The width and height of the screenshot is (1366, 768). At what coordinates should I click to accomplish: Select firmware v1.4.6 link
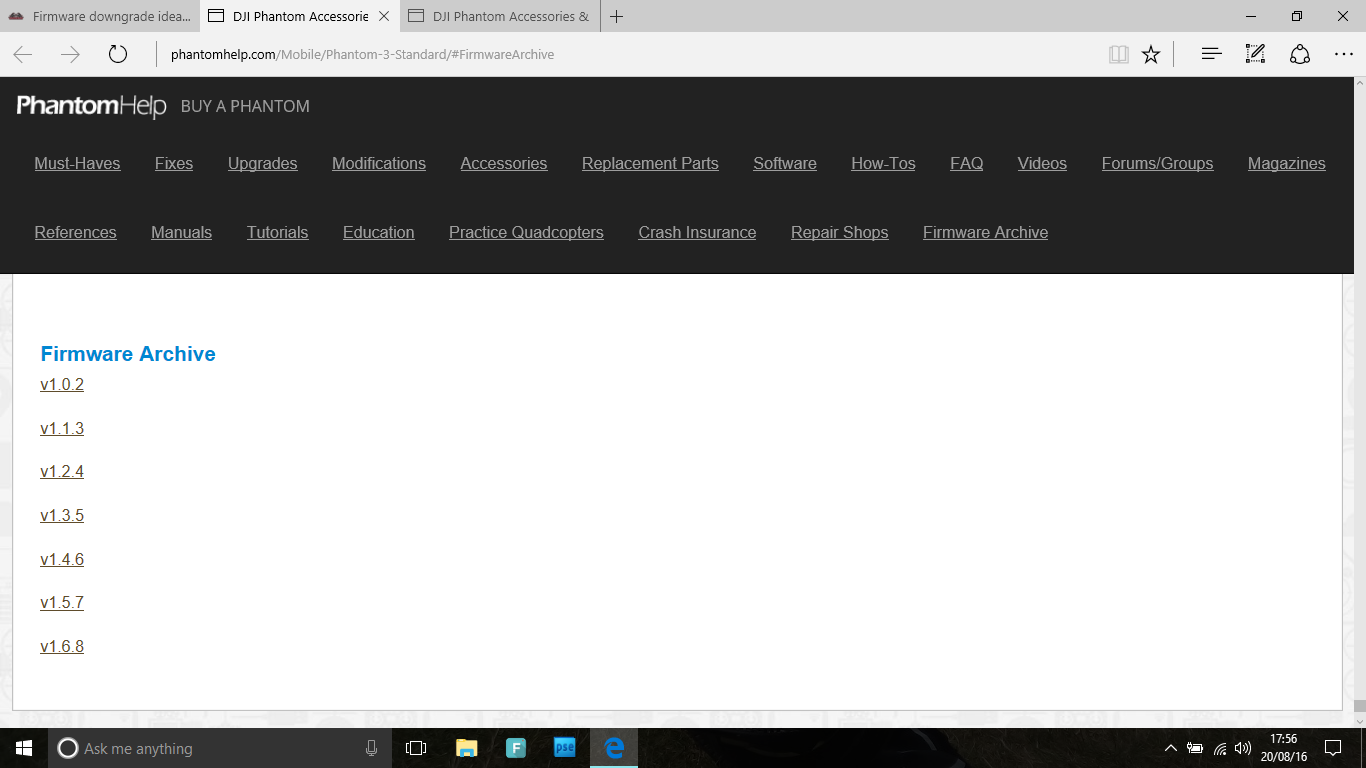(x=62, y=560)
